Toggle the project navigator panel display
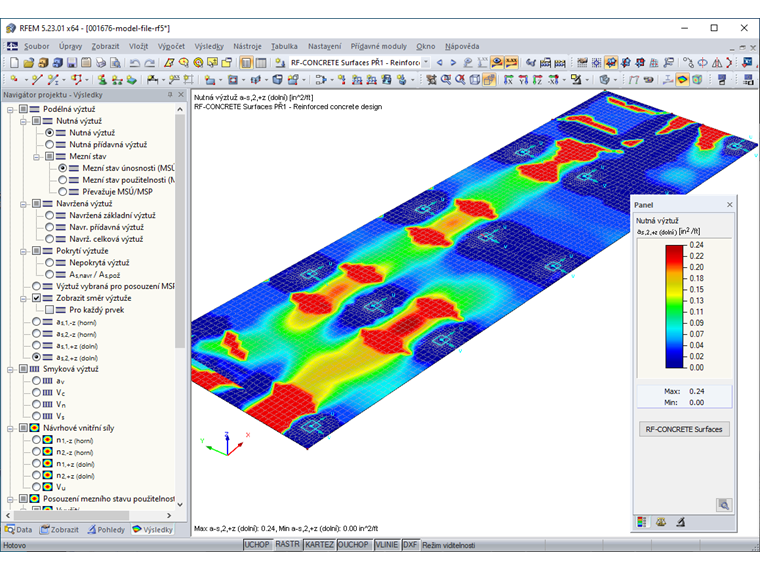Viewport: 760px width, 570px height. (x=246, y=63)
